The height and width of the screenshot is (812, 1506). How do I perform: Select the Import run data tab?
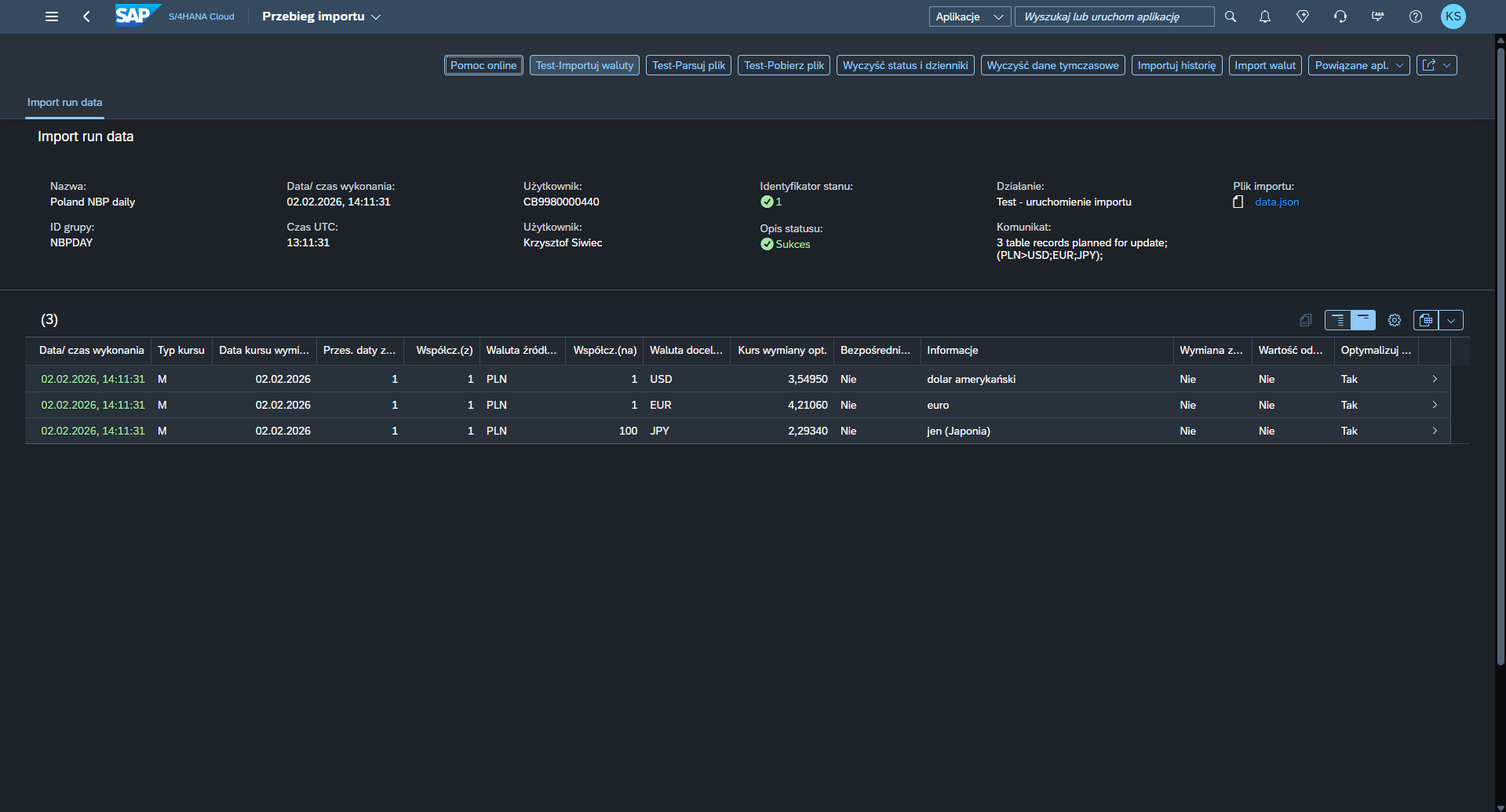pyautogui.click(x=64, y=102)
